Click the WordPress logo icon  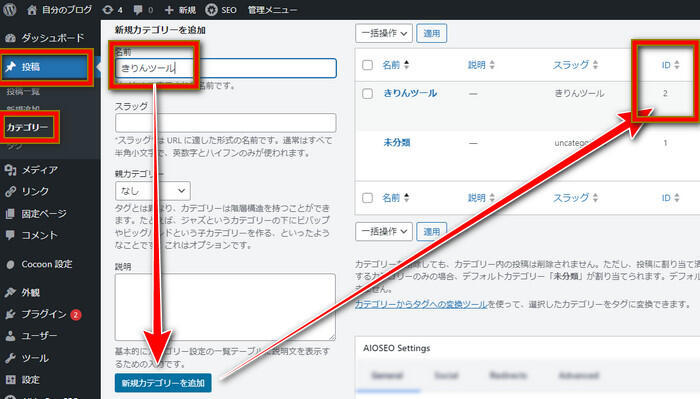pyautogui.click(x=10, y=9)
